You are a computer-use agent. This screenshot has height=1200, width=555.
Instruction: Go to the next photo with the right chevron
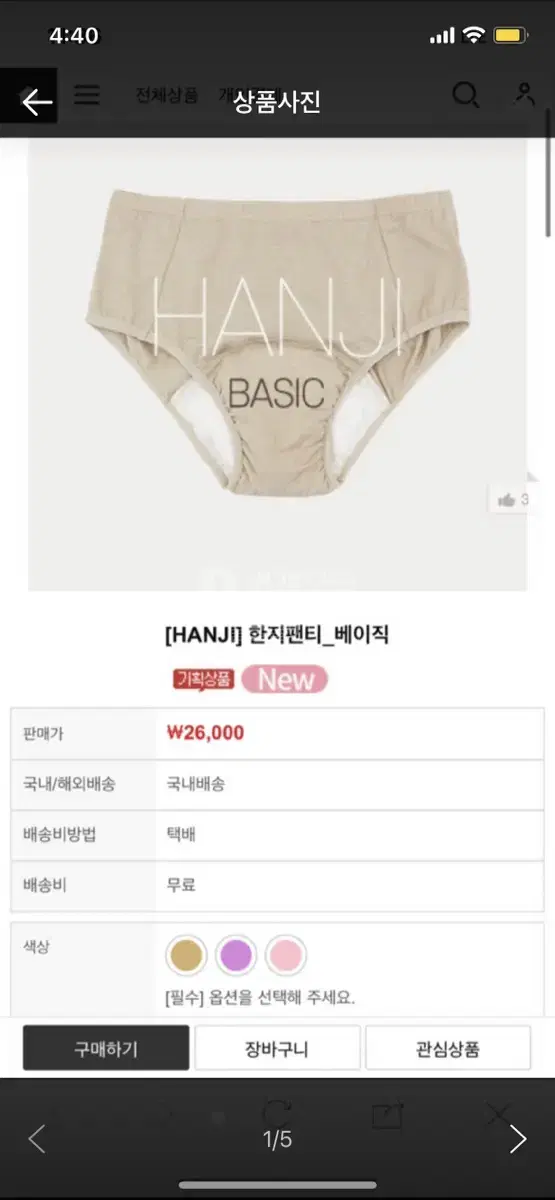[x=518, y=1139]
